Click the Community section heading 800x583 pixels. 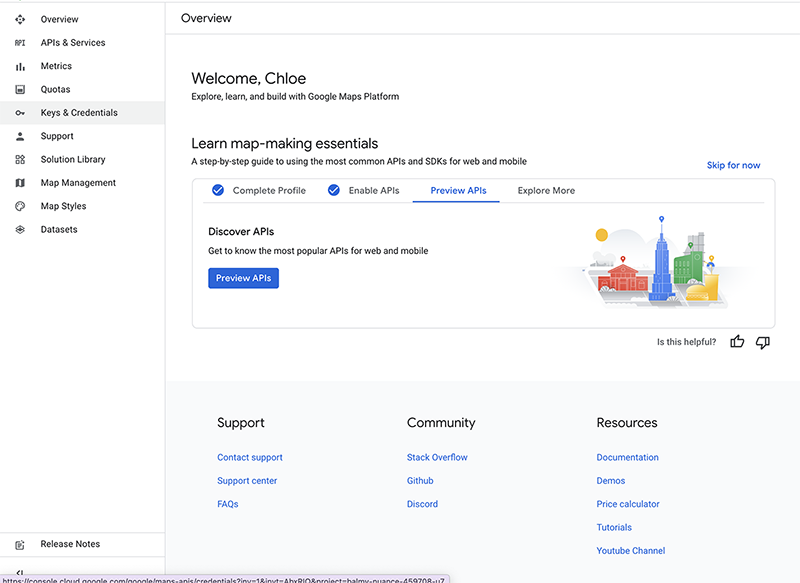click(x=441, y=423)
